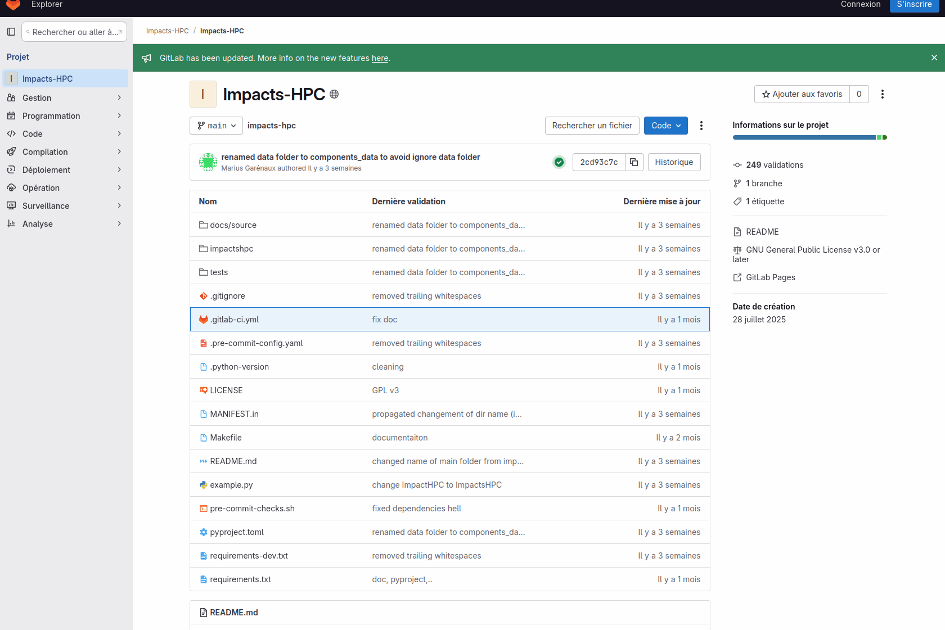Add project to favorites with star button

[800, 94]
